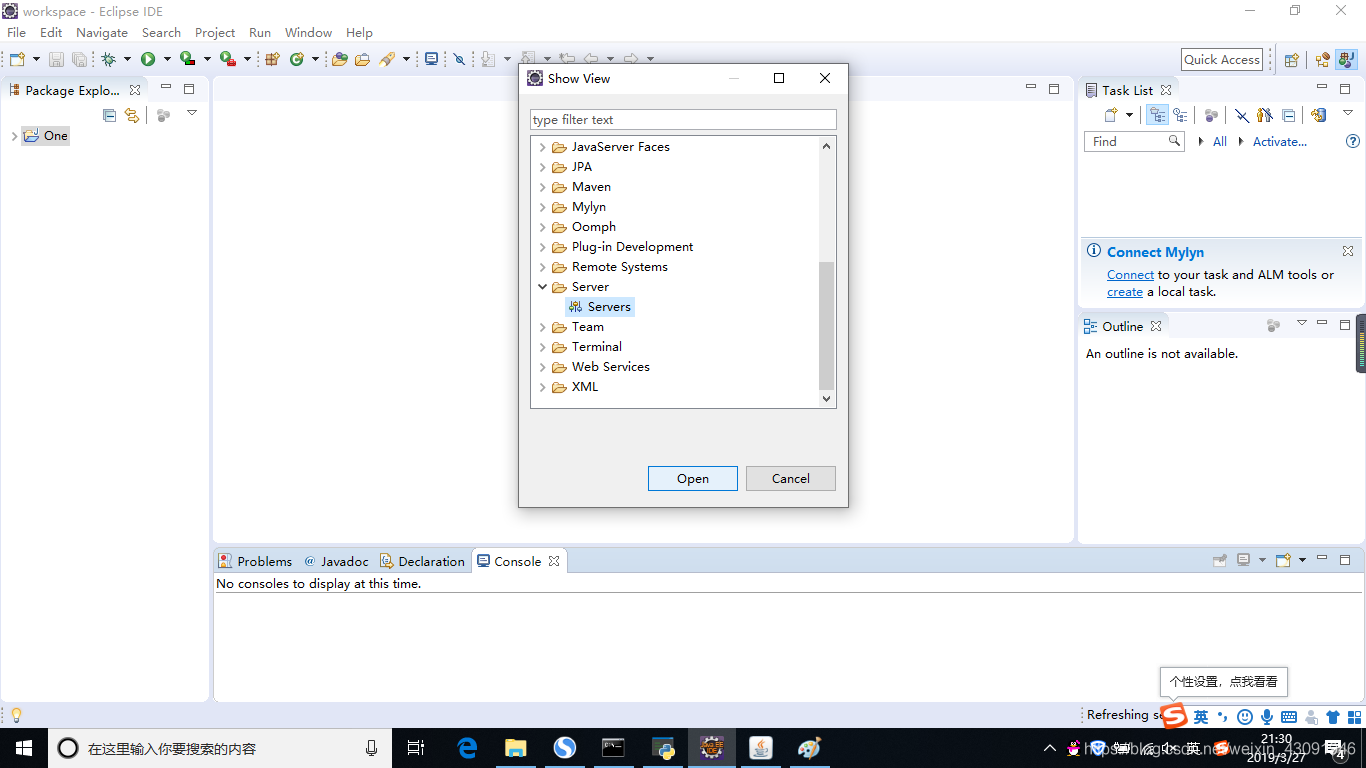Open Microsoft Edge from the taskbar
Screen dimensions: 1366x768
[x=467, y=748]
